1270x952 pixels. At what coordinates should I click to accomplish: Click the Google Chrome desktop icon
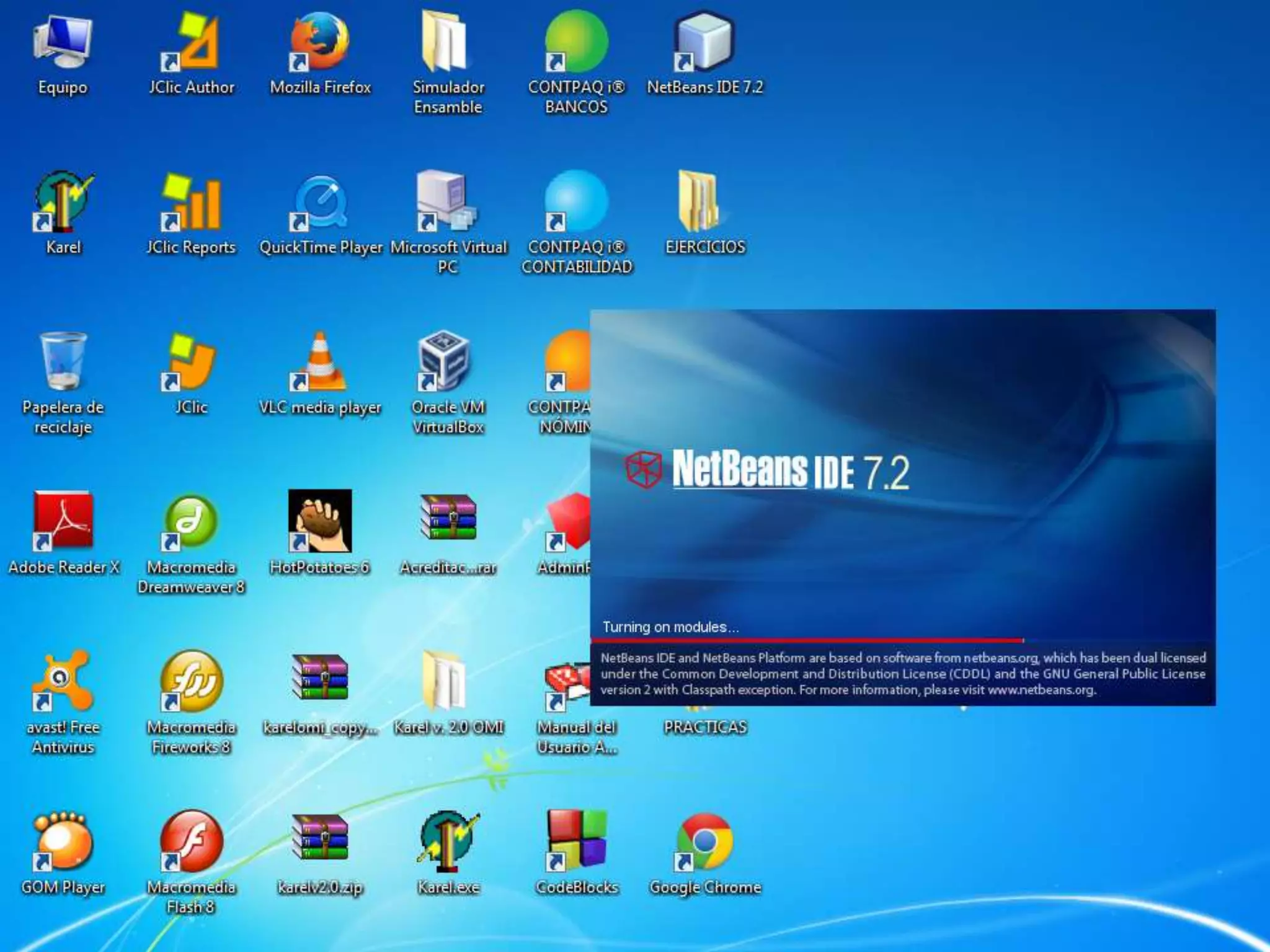[704, 842]
